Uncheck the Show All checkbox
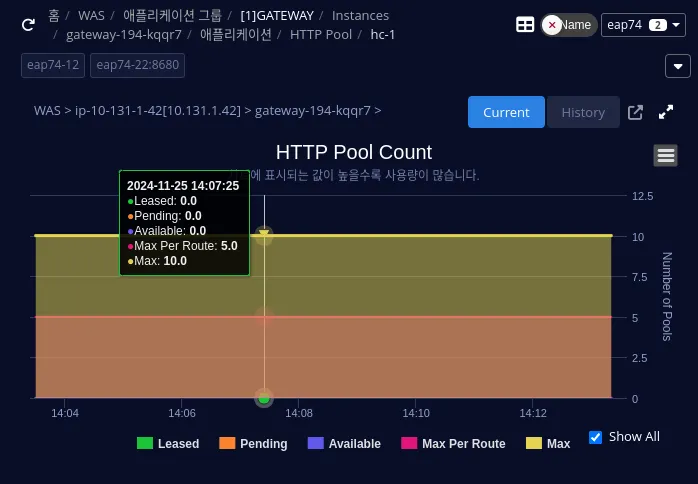 point(595,437)
